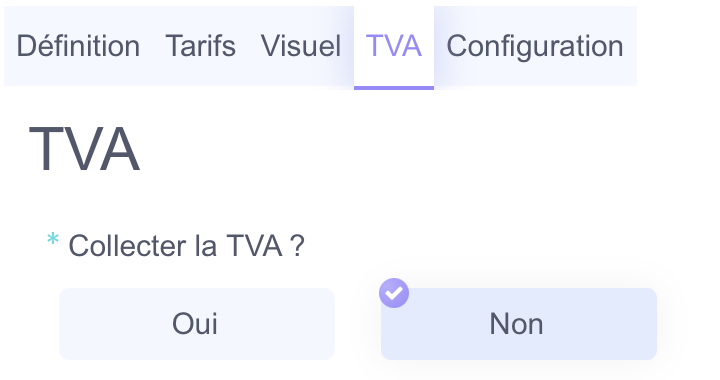This screenshot has width=720, height=380.
Task: Click the blue required asterisk marker
Action: [x=53, y=240]
